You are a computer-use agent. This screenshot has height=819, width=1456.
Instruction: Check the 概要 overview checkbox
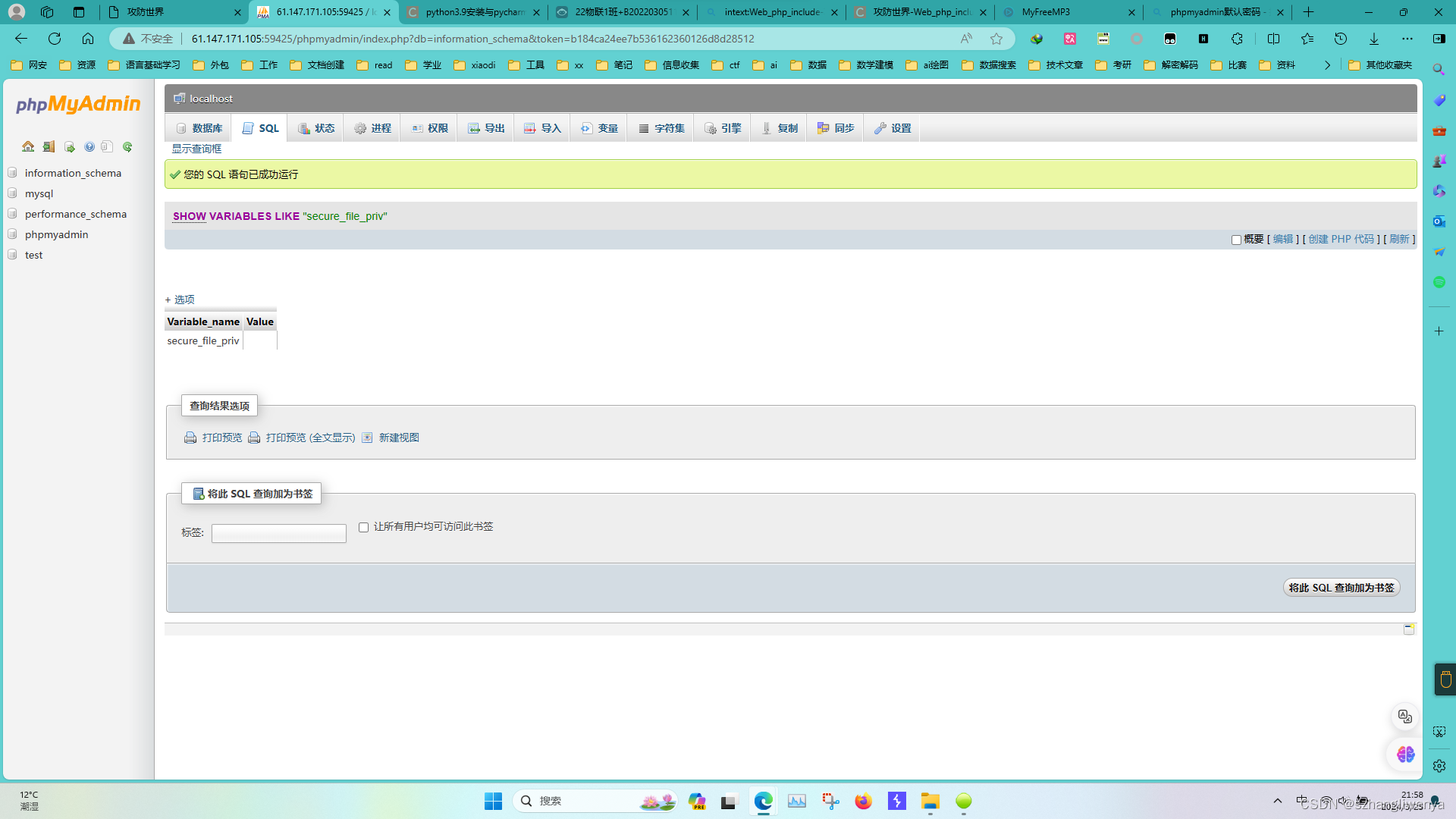[x=1236, y=240]
